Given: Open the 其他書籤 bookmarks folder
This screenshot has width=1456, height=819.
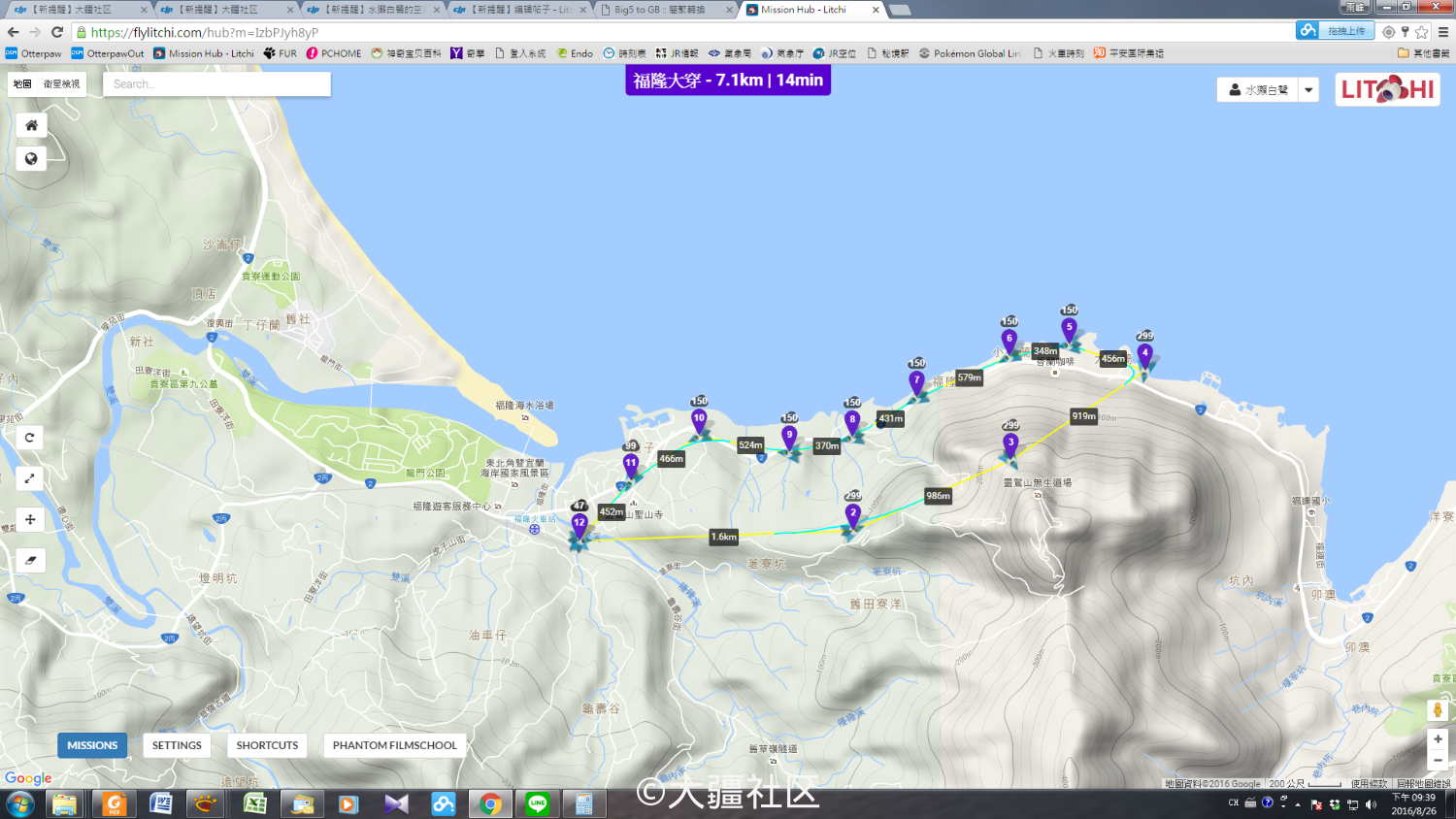Looking at the screenshot, I should coord(1423,53).
